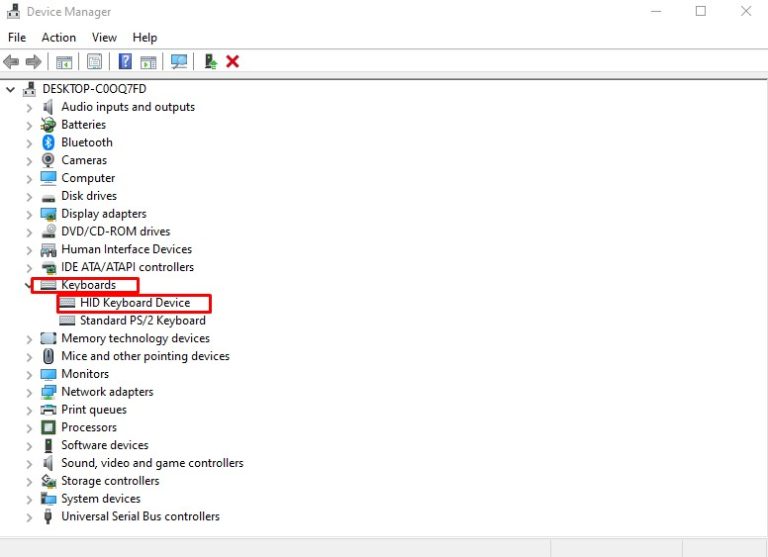Viewport: 768px width, 557px height.
Task: Collapse the DESKTOP-C0OQ7FD root node
Action: [11, 89]
